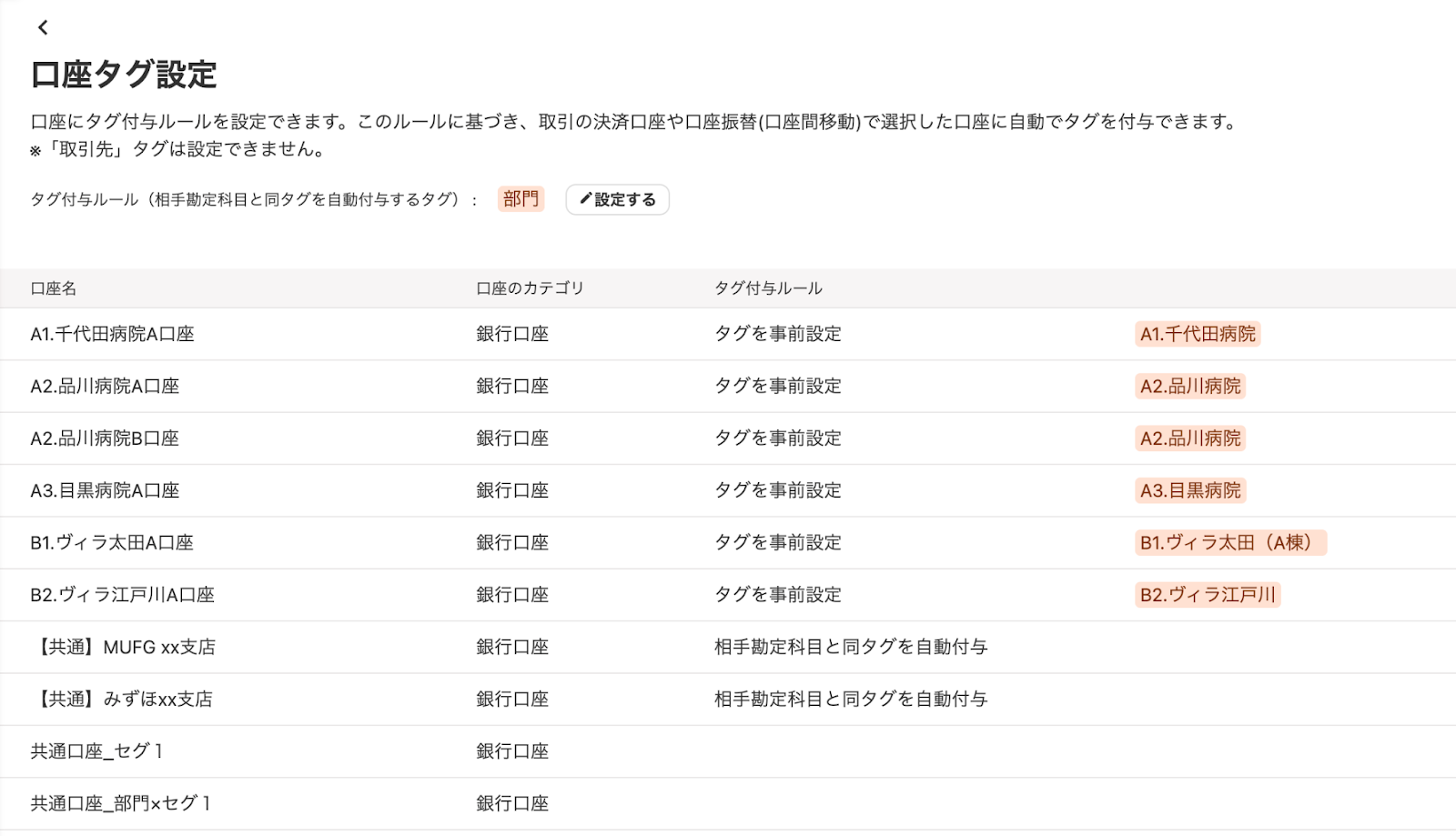Click the B2.ヴィラ江戸川 tag badge

coord(1208,595)
